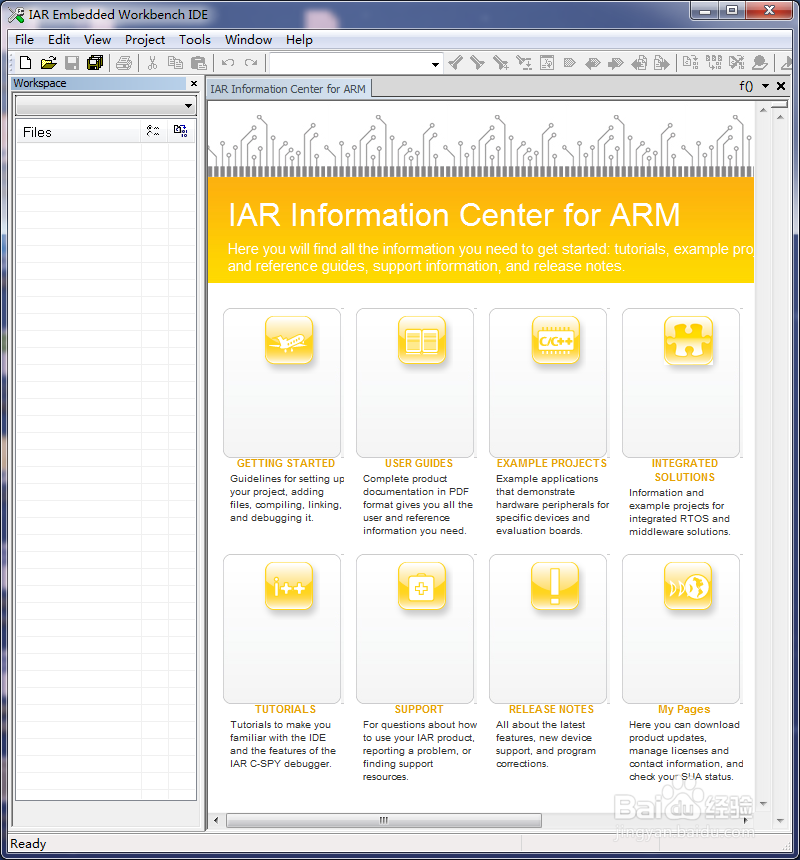Viewport: 800px width, 860px height.
Task: Click the Previous Bookmark icon
Action: [x=593, y=64]
